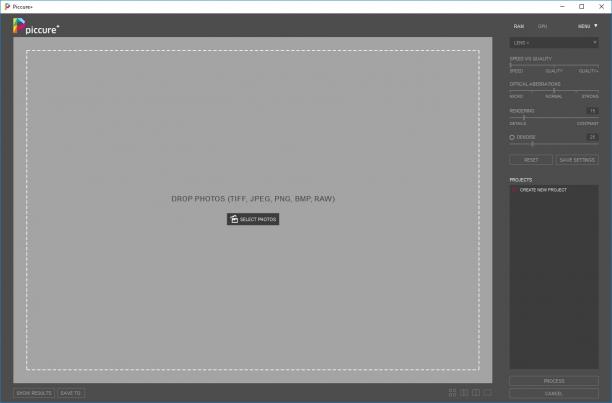Click the 'Micro' aberrations label
The width and height of the screenshot is (612, 403).
516,96
